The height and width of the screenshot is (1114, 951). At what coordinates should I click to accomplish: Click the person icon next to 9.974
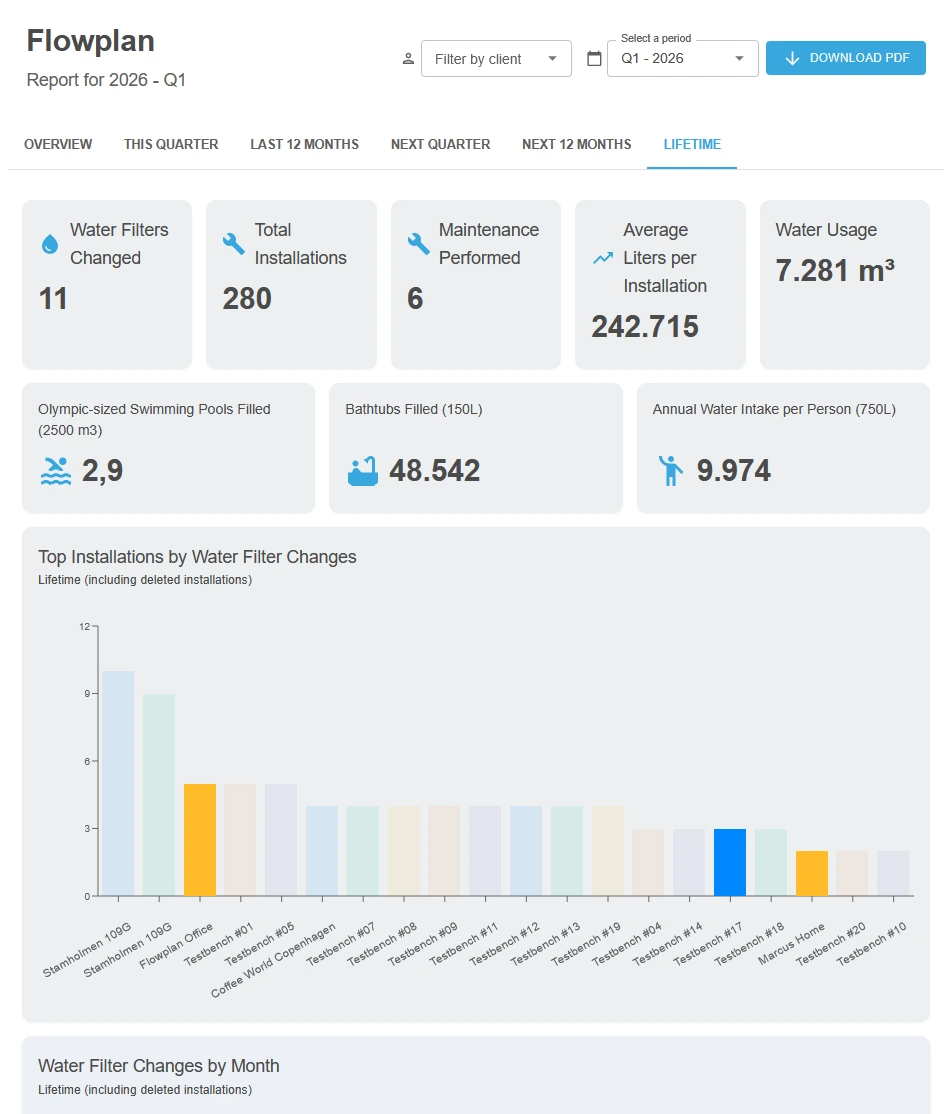click(670, 470)
